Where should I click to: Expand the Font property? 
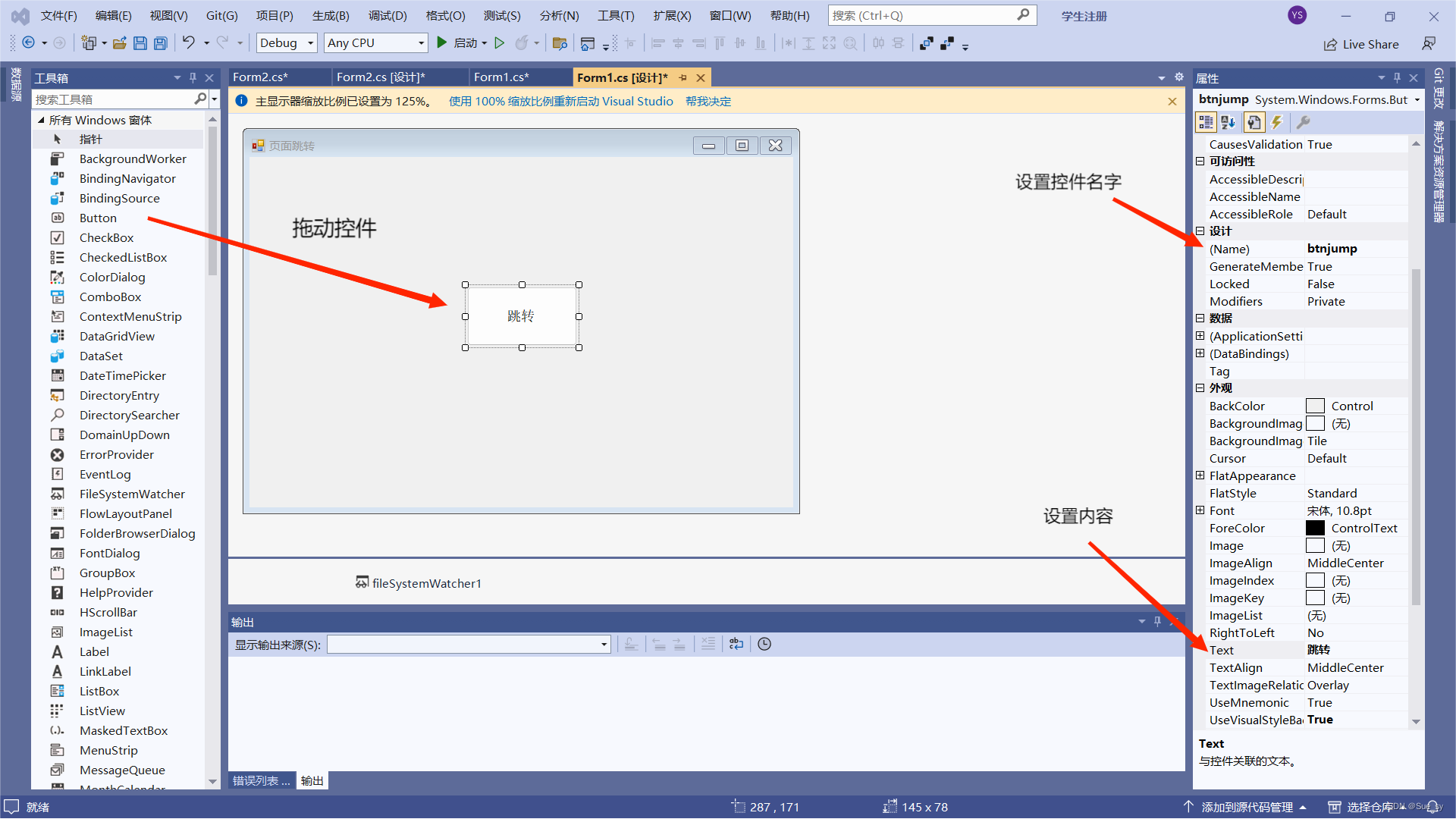pos(1200,510)
